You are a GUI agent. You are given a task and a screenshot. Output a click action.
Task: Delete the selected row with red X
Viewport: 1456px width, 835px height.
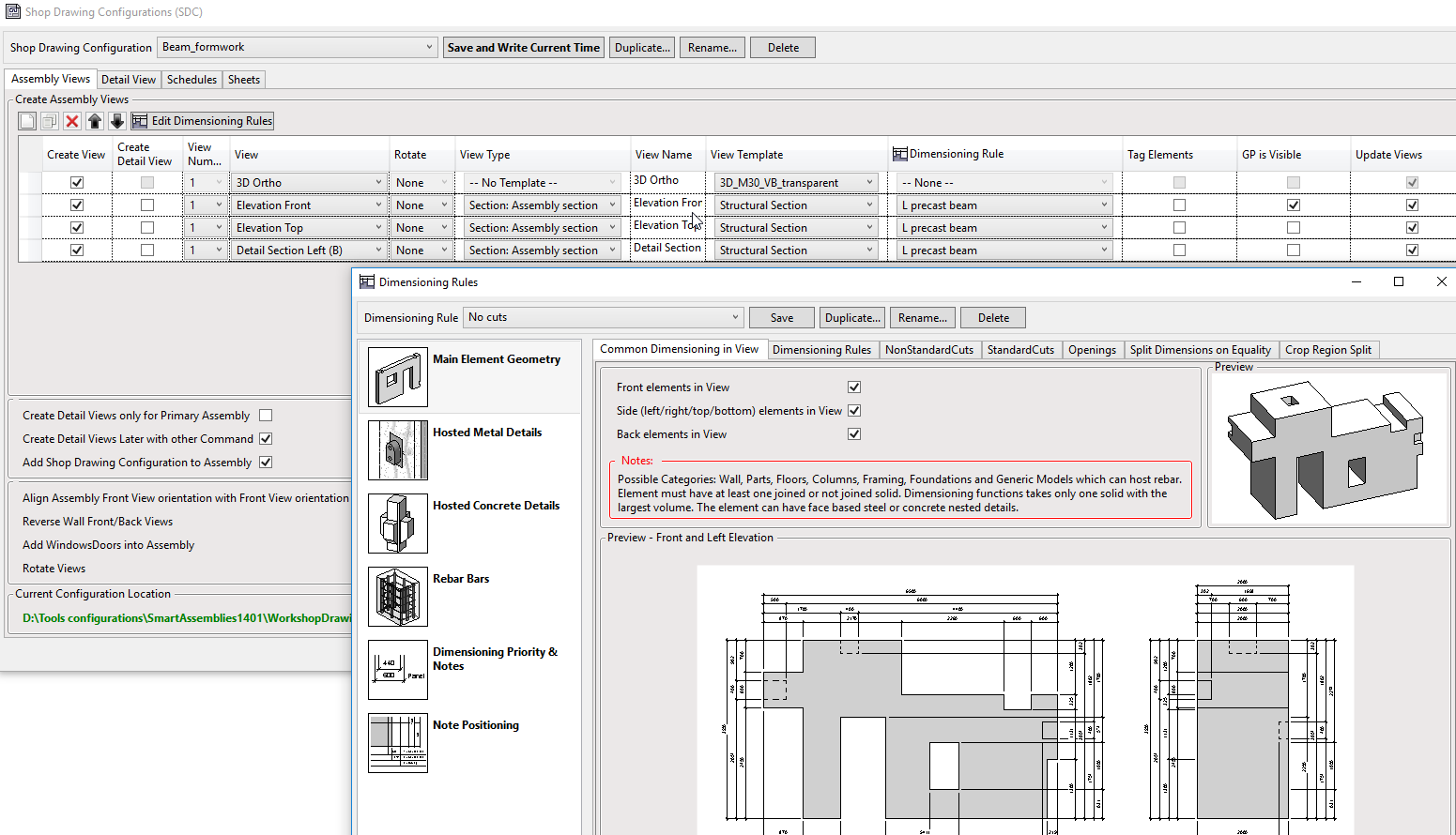(71, 120)
